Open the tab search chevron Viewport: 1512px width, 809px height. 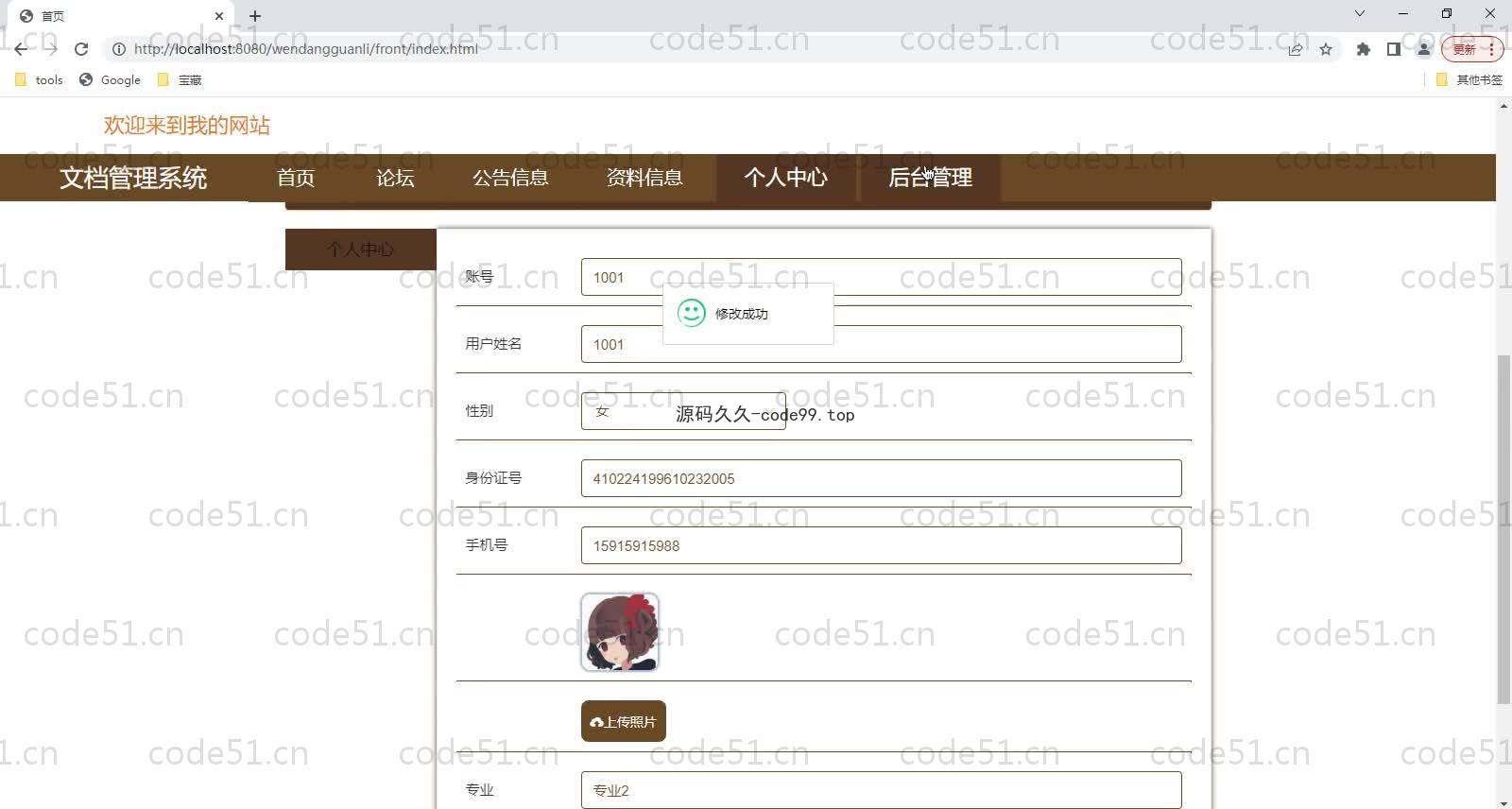point(1359,13)
